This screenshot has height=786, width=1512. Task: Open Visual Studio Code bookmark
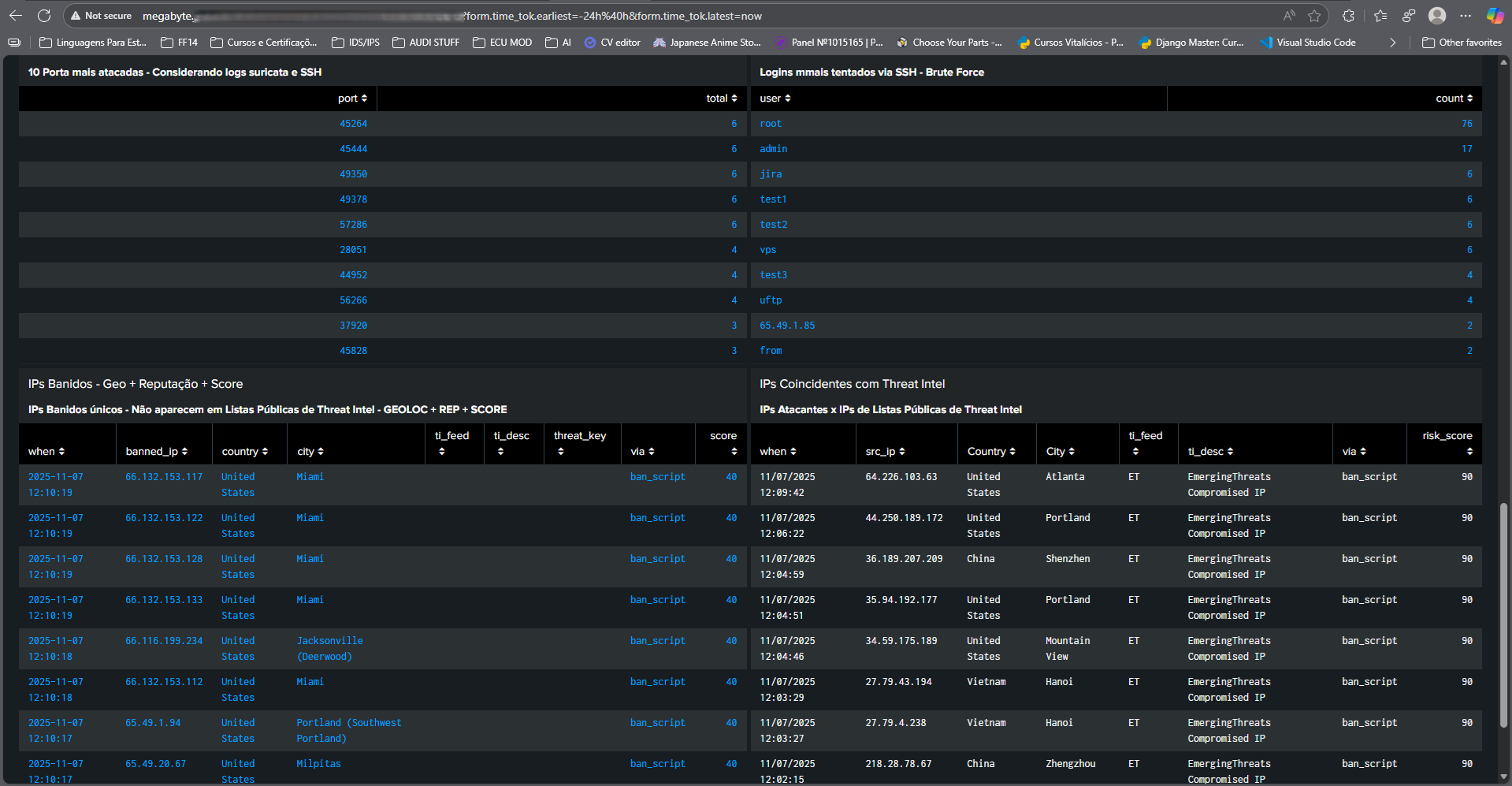click(1308, 43)
